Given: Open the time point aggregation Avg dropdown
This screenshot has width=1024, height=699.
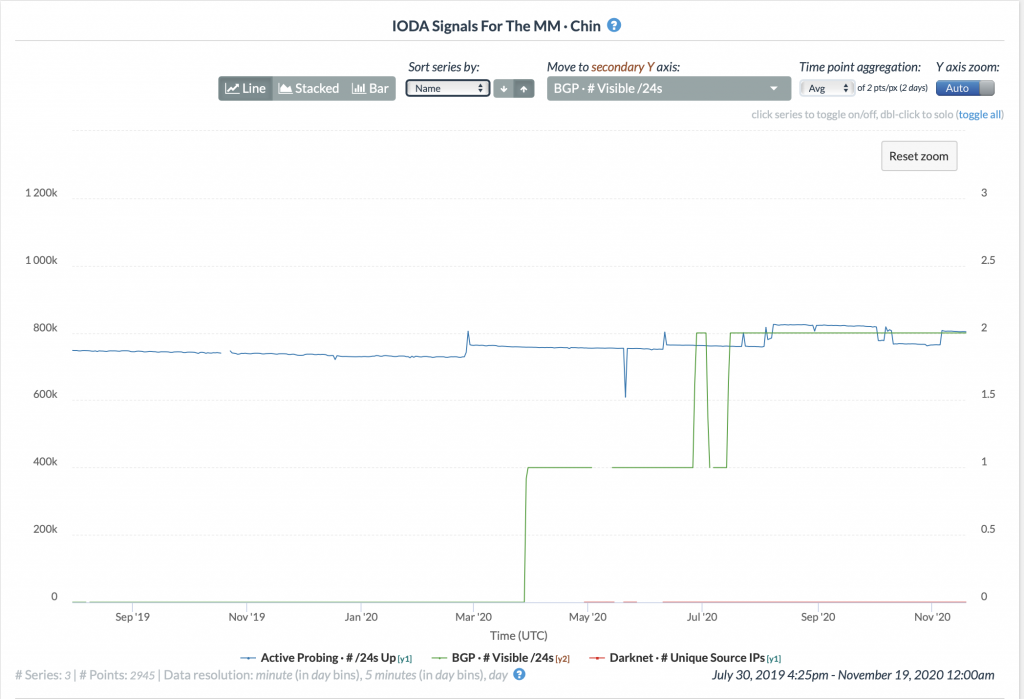Looking at the screenshot, I should [x=826, y=88].
